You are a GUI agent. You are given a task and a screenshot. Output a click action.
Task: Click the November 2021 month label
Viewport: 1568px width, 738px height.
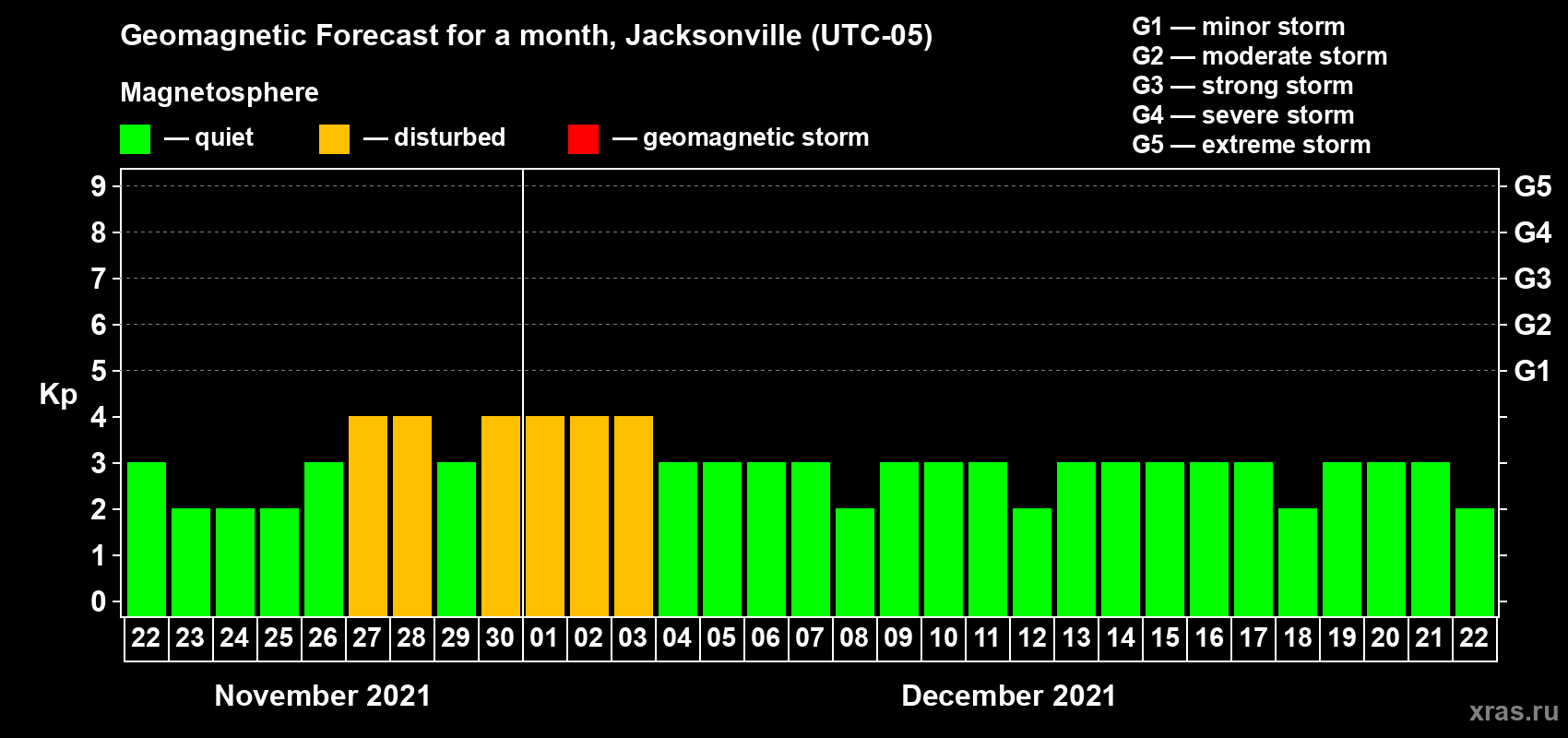(323, 696)
